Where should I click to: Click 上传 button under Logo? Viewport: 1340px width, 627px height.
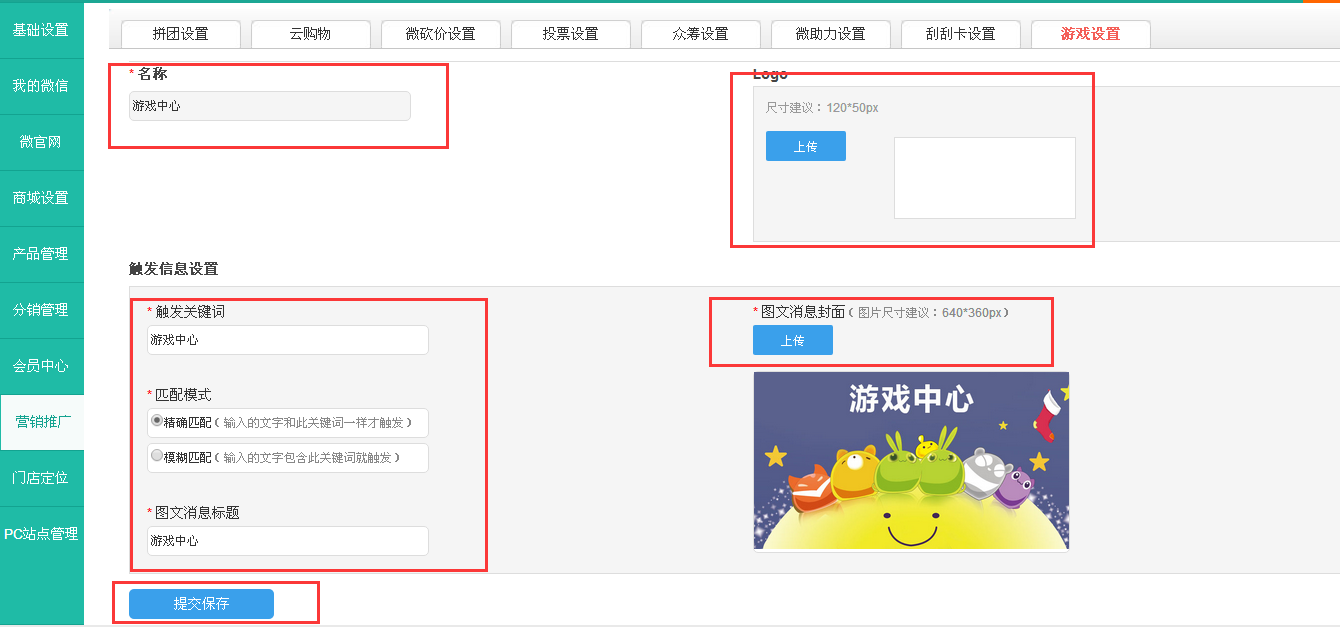pos(806,146)
